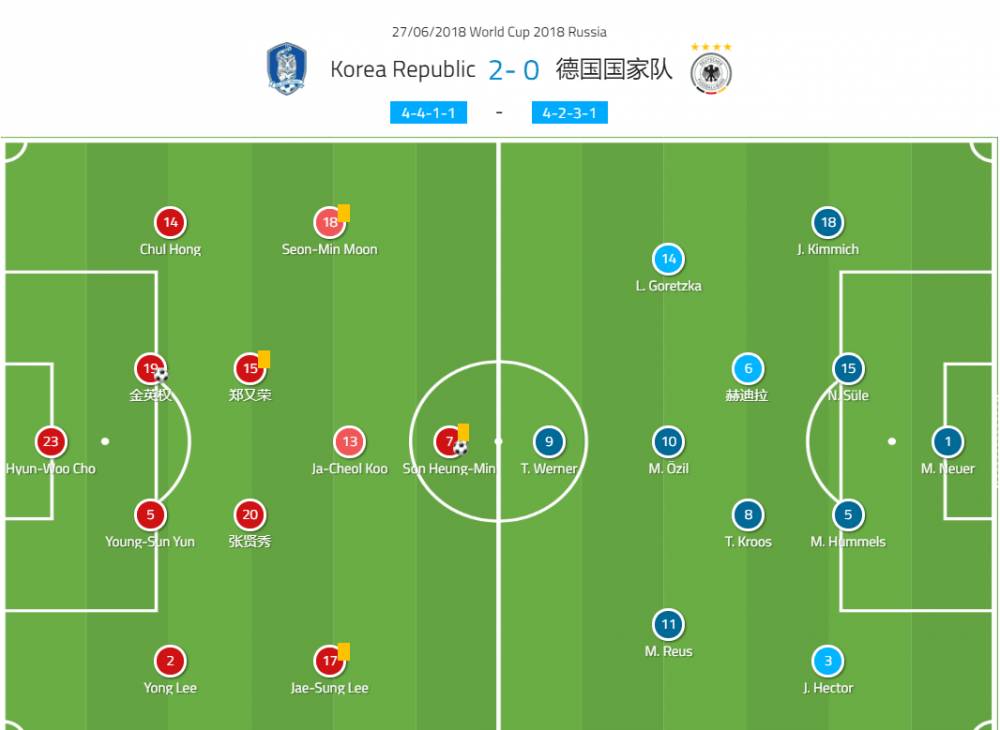Select Chul Hong number 14 marker
This screenshot has width=1000, height=730.
170,223
